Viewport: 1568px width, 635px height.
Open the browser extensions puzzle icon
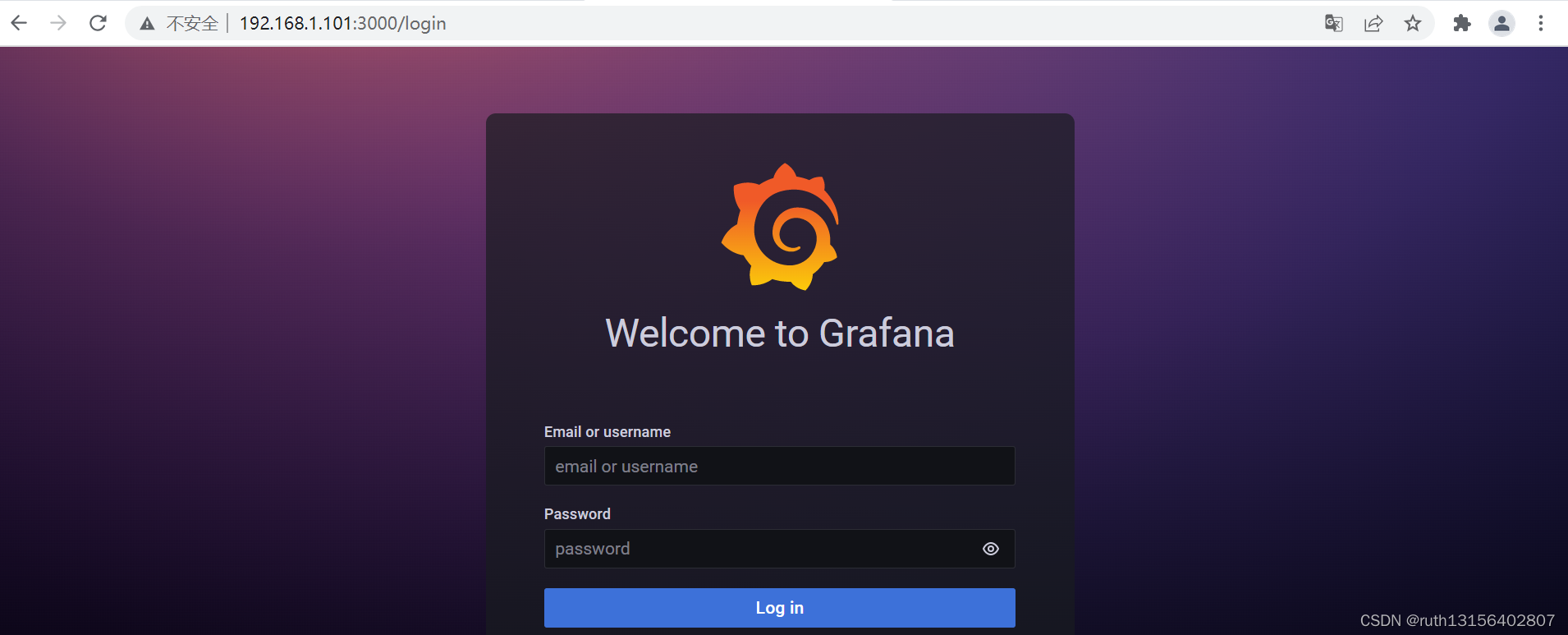click(x=1462, y=23)
